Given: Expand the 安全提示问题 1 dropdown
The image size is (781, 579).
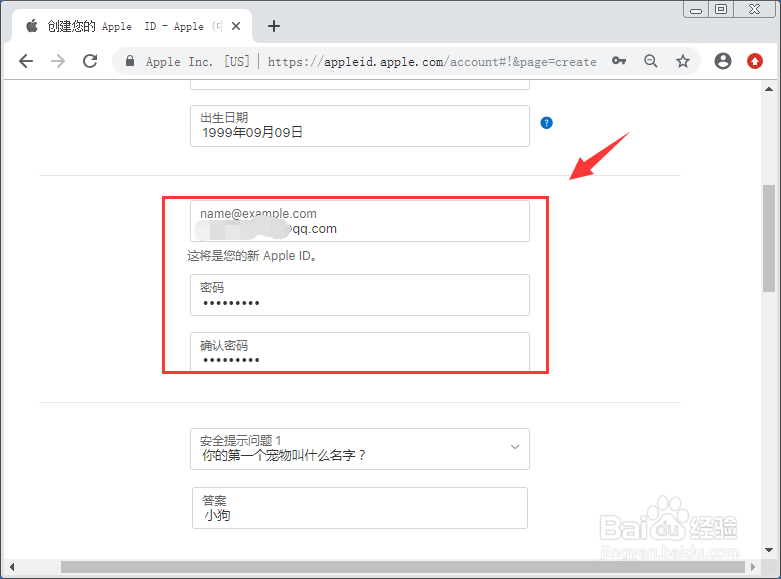Looking at the screenshot, I should 360,449.
